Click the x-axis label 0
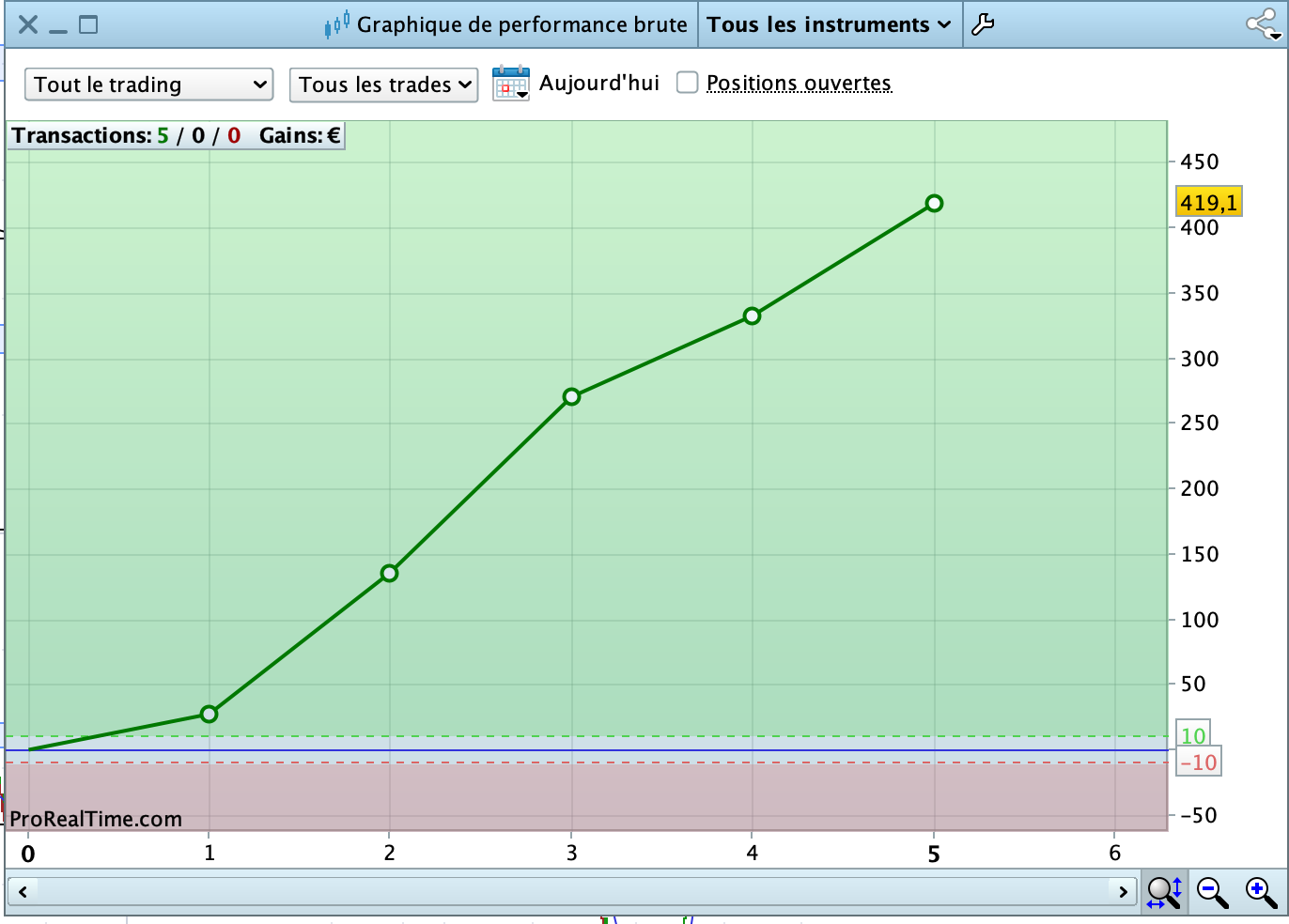Viewport: 1289px width, 924px height. [28, 854]
